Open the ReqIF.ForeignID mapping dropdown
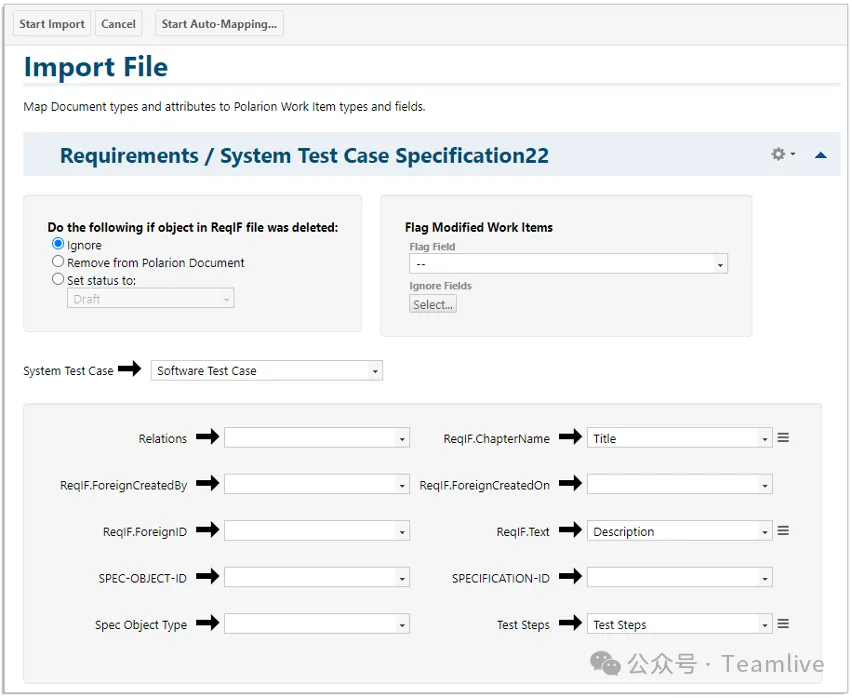 point(317,531)
